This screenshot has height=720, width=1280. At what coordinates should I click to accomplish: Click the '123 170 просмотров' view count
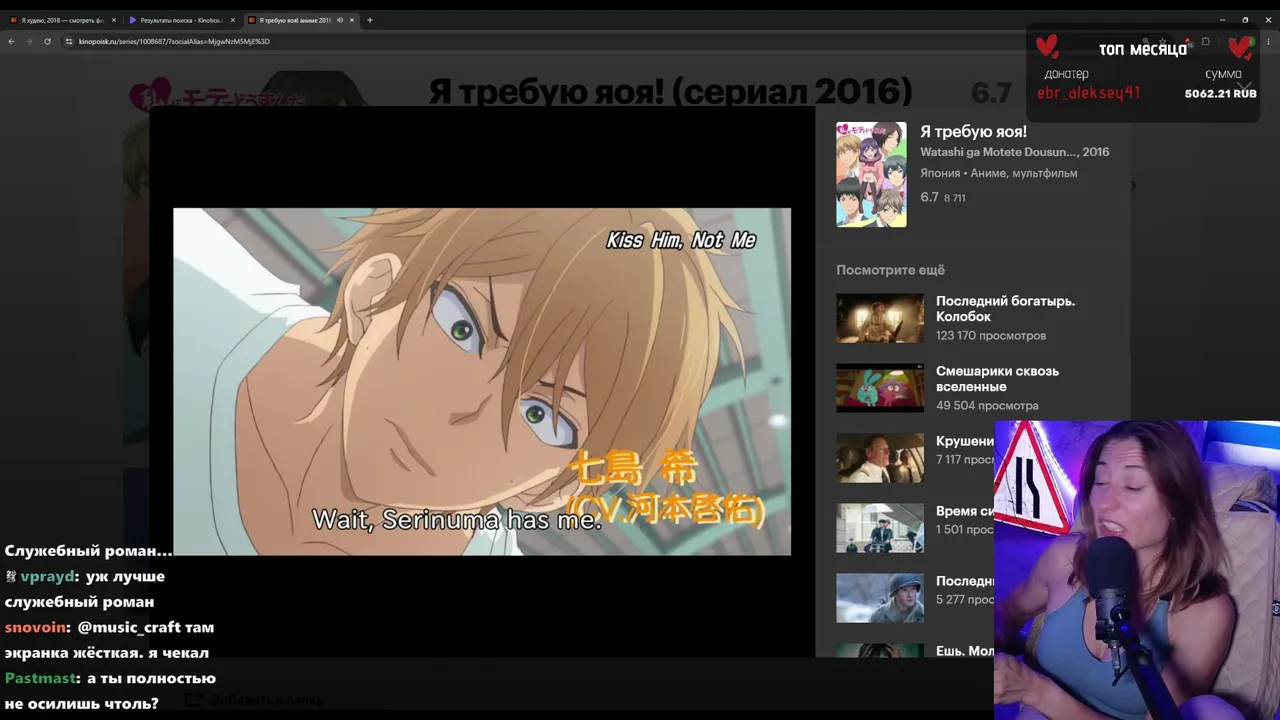pyautogui.click(x=990, y=336)
